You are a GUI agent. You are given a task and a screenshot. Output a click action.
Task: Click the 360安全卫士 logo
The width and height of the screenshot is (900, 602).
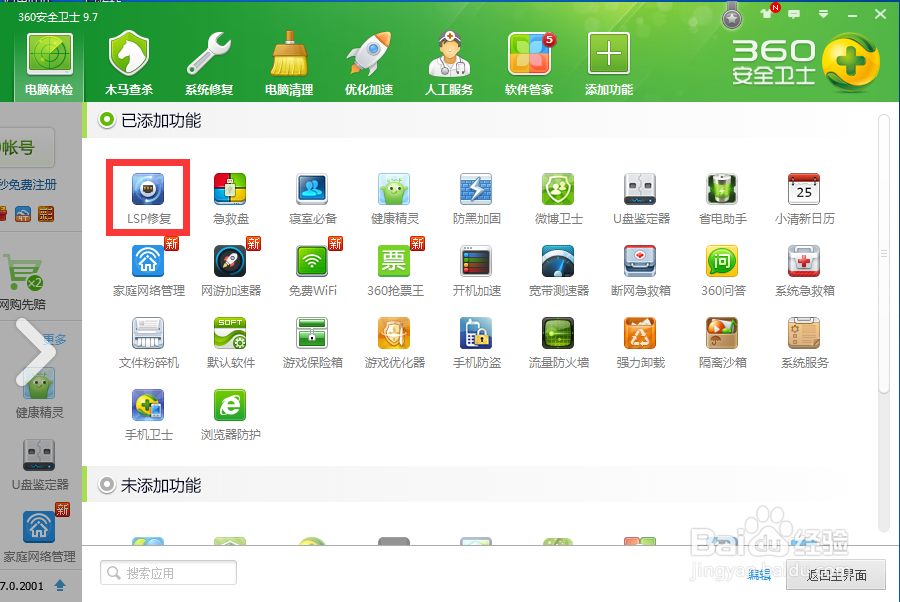(805, 63)
